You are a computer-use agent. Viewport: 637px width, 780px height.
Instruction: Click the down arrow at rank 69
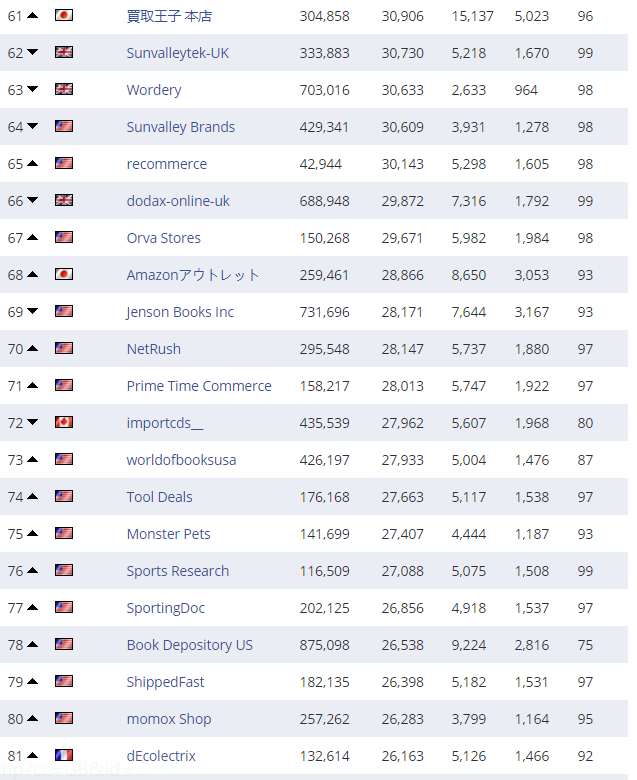coord(33,312)
